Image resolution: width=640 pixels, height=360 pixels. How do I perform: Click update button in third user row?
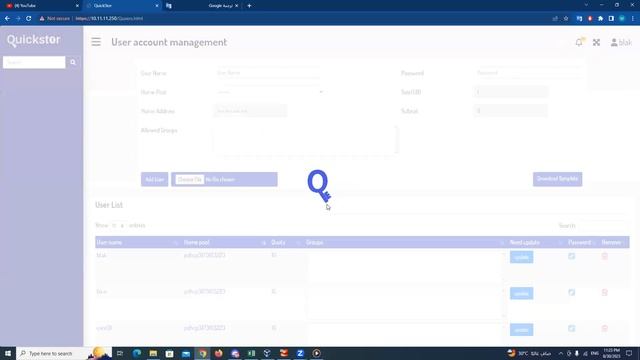521,330
